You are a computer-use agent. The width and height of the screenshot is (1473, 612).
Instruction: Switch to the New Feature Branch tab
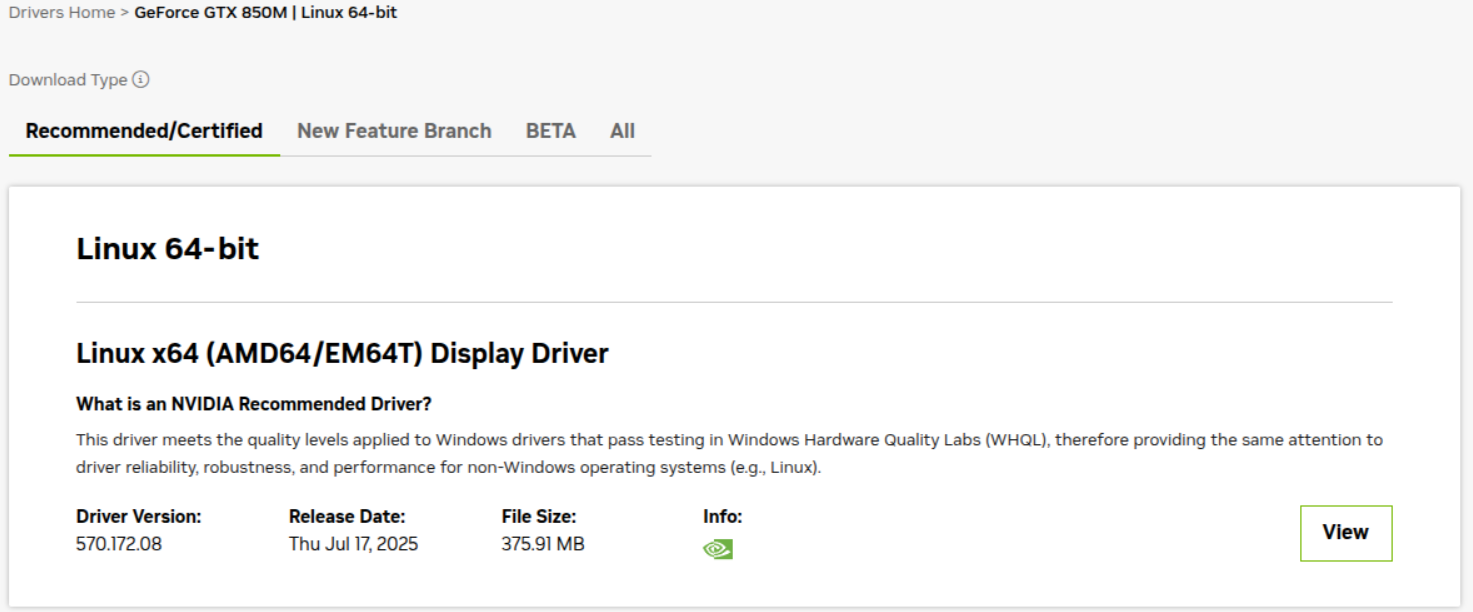[394, 131]
